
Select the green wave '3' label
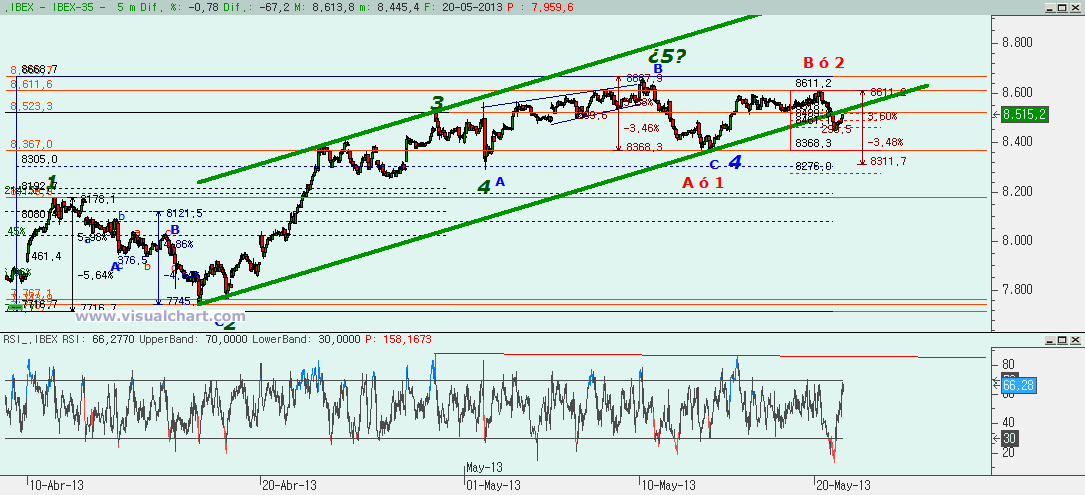coord(437,105)
